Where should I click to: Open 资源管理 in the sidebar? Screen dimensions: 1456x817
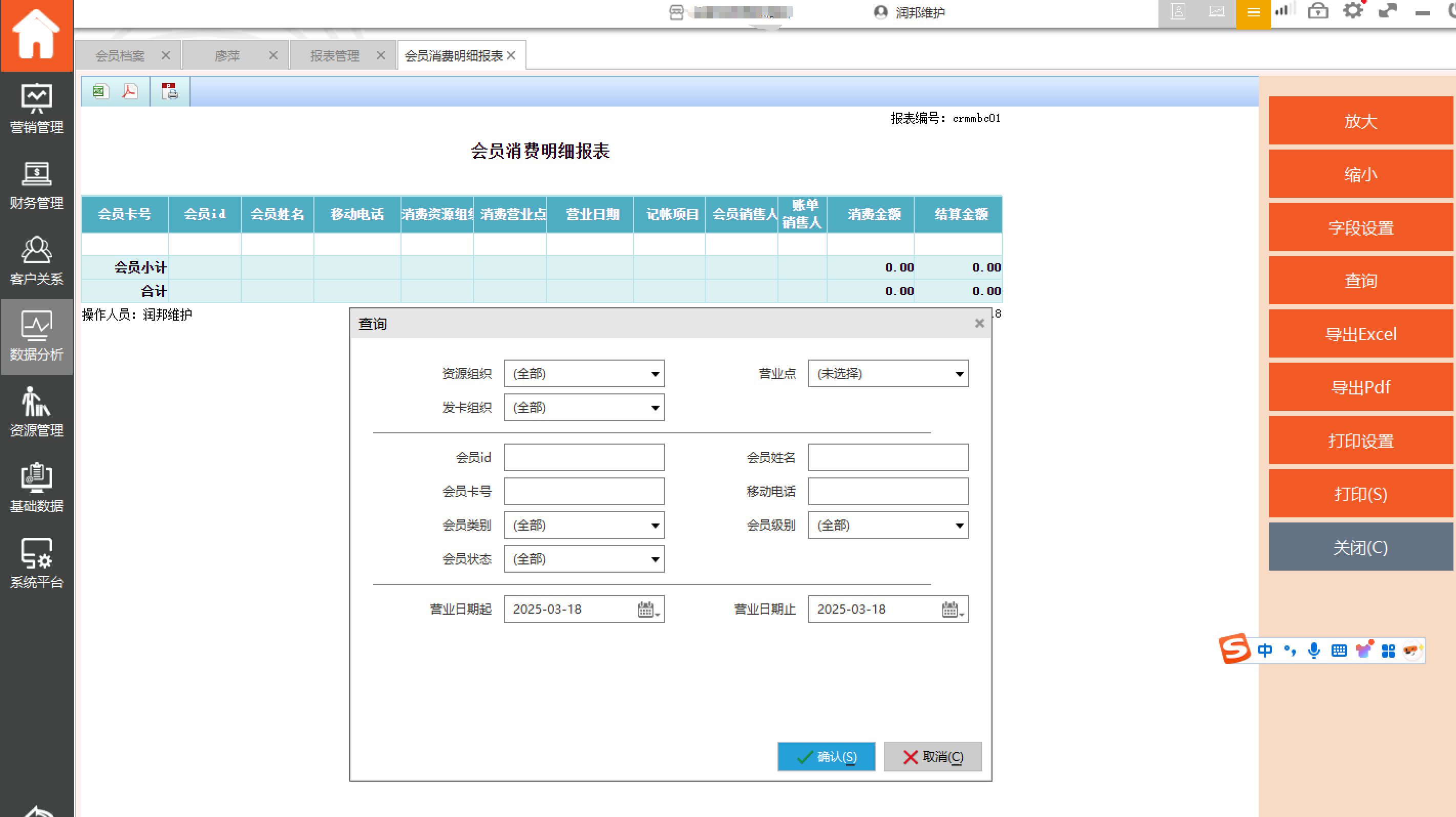click(x=36, y=412)
